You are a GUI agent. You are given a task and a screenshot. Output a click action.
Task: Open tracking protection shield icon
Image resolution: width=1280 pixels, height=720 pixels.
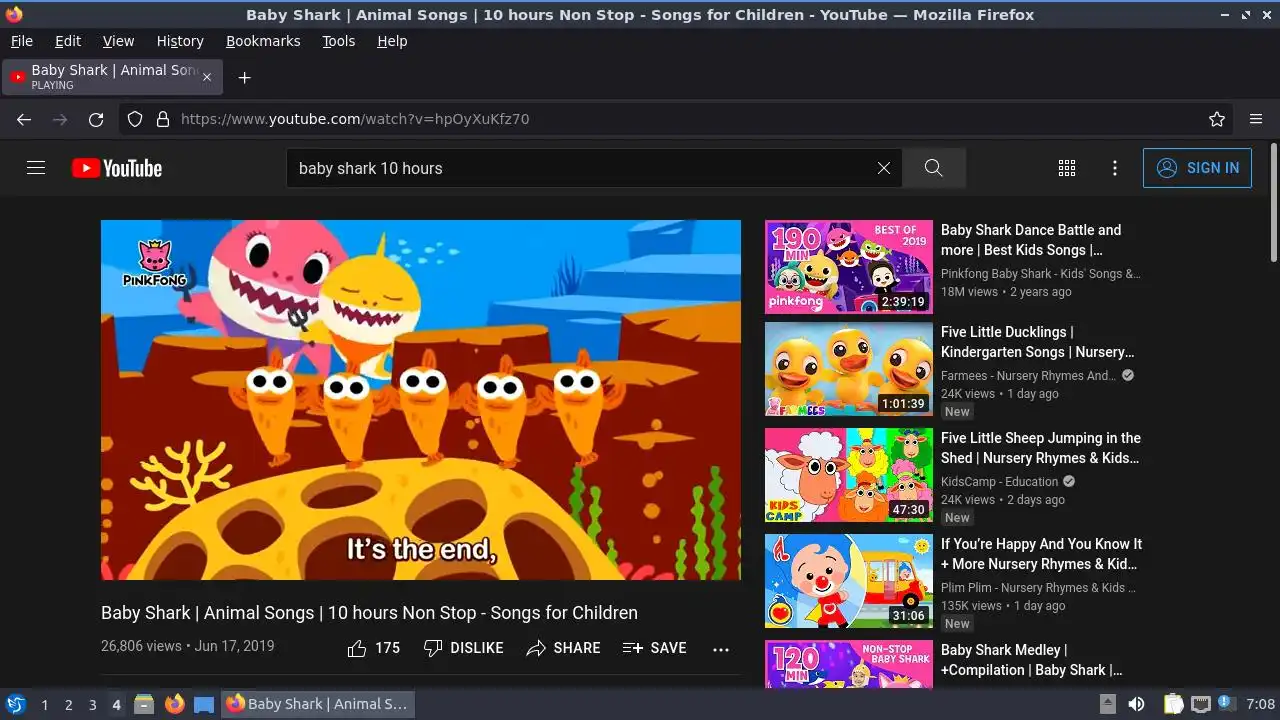point(135,119)
